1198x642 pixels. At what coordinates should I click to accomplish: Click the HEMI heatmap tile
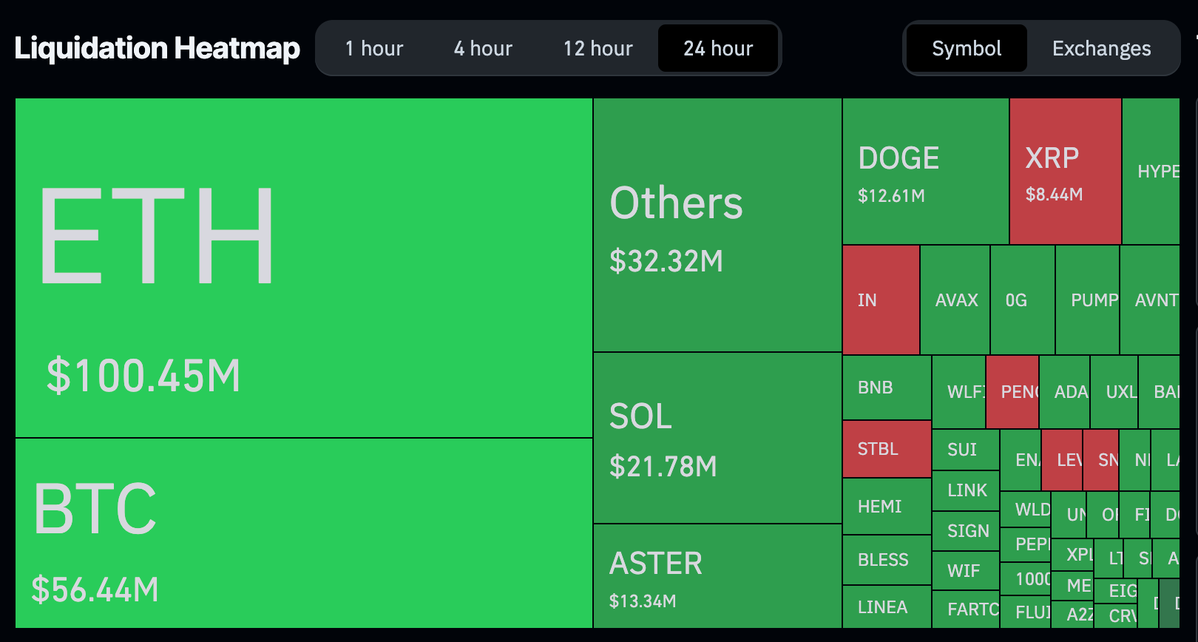pos(886,507)
